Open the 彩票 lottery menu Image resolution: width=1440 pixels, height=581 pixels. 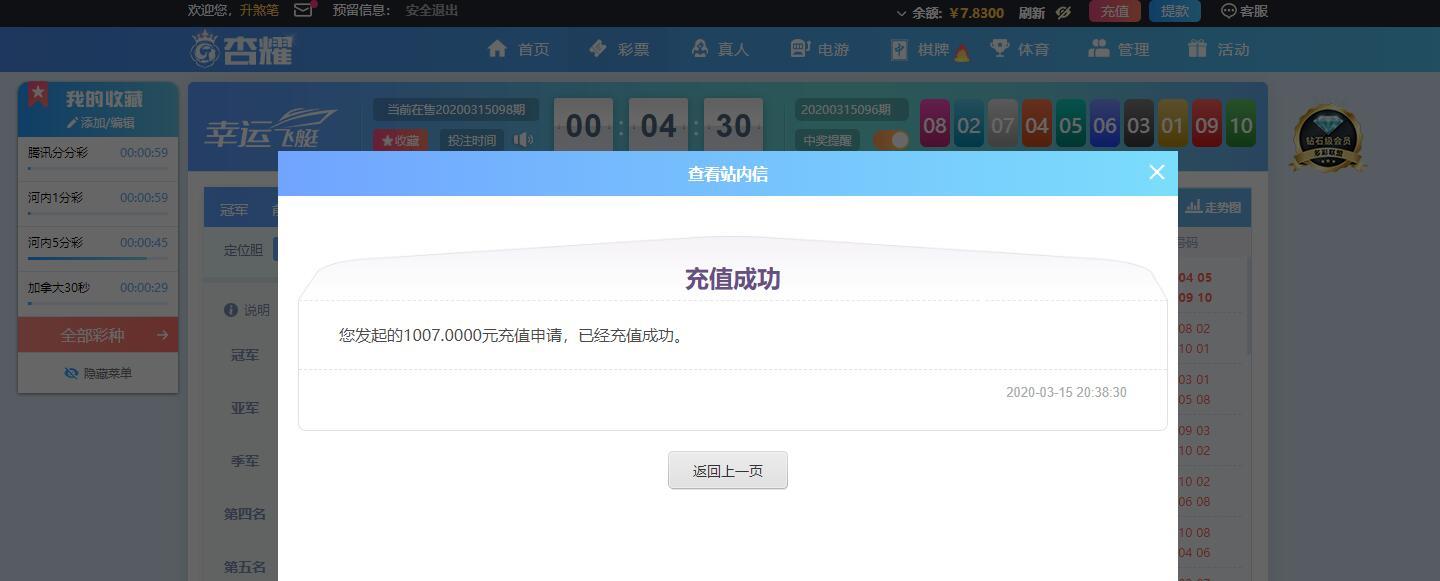(619, 49)
